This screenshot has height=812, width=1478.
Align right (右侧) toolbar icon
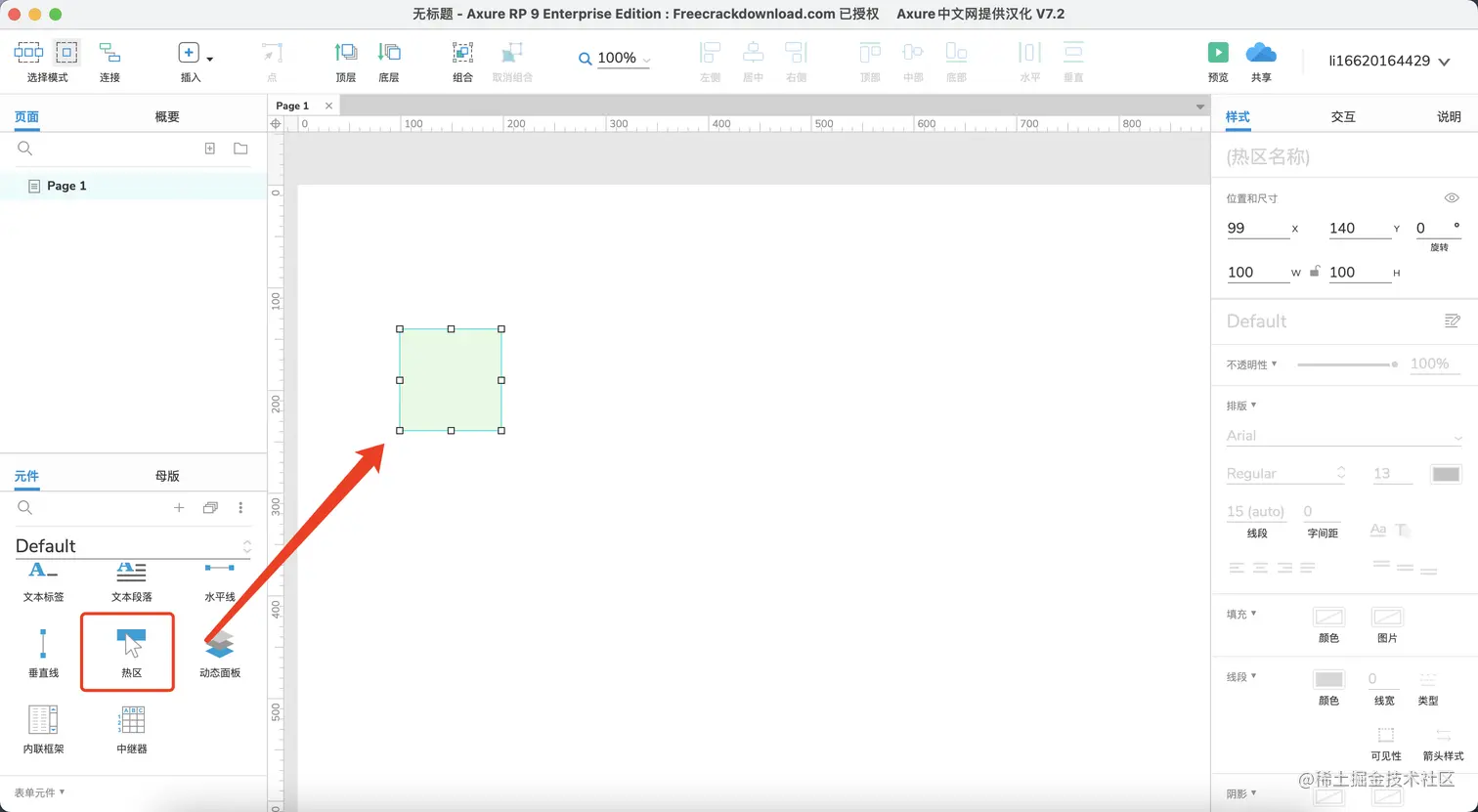pyautogui.click(x=797, y=53)
